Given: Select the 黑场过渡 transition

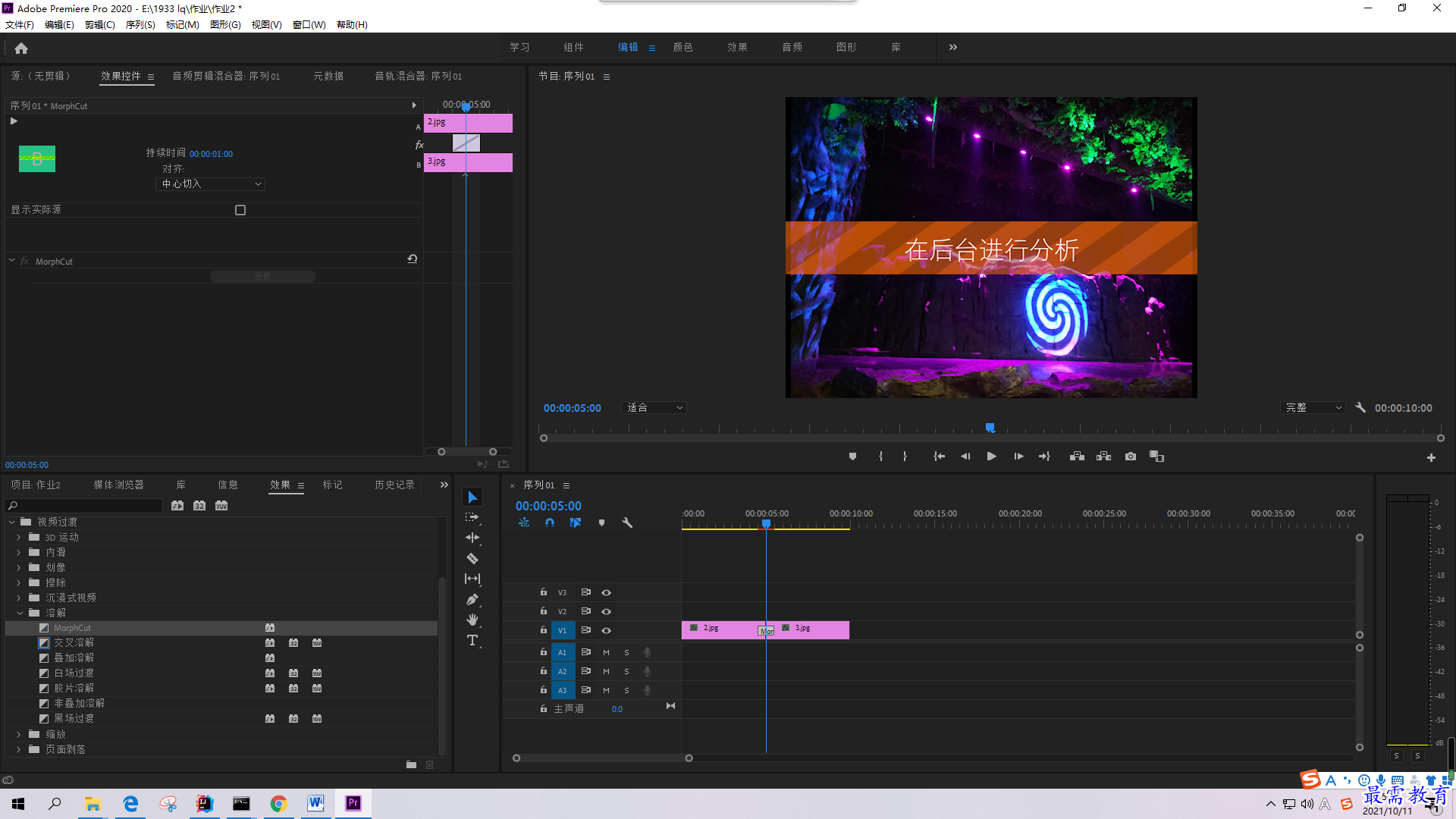Looking at the screenshot, I should [x=74, y=719].
